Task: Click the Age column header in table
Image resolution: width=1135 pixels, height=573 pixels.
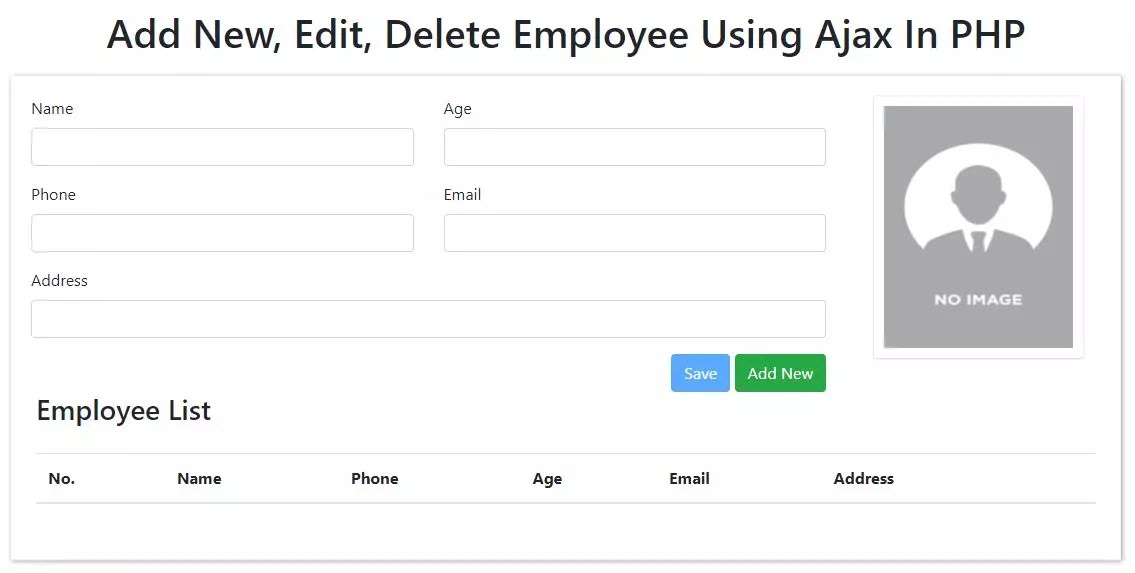Action: point(547,479)
